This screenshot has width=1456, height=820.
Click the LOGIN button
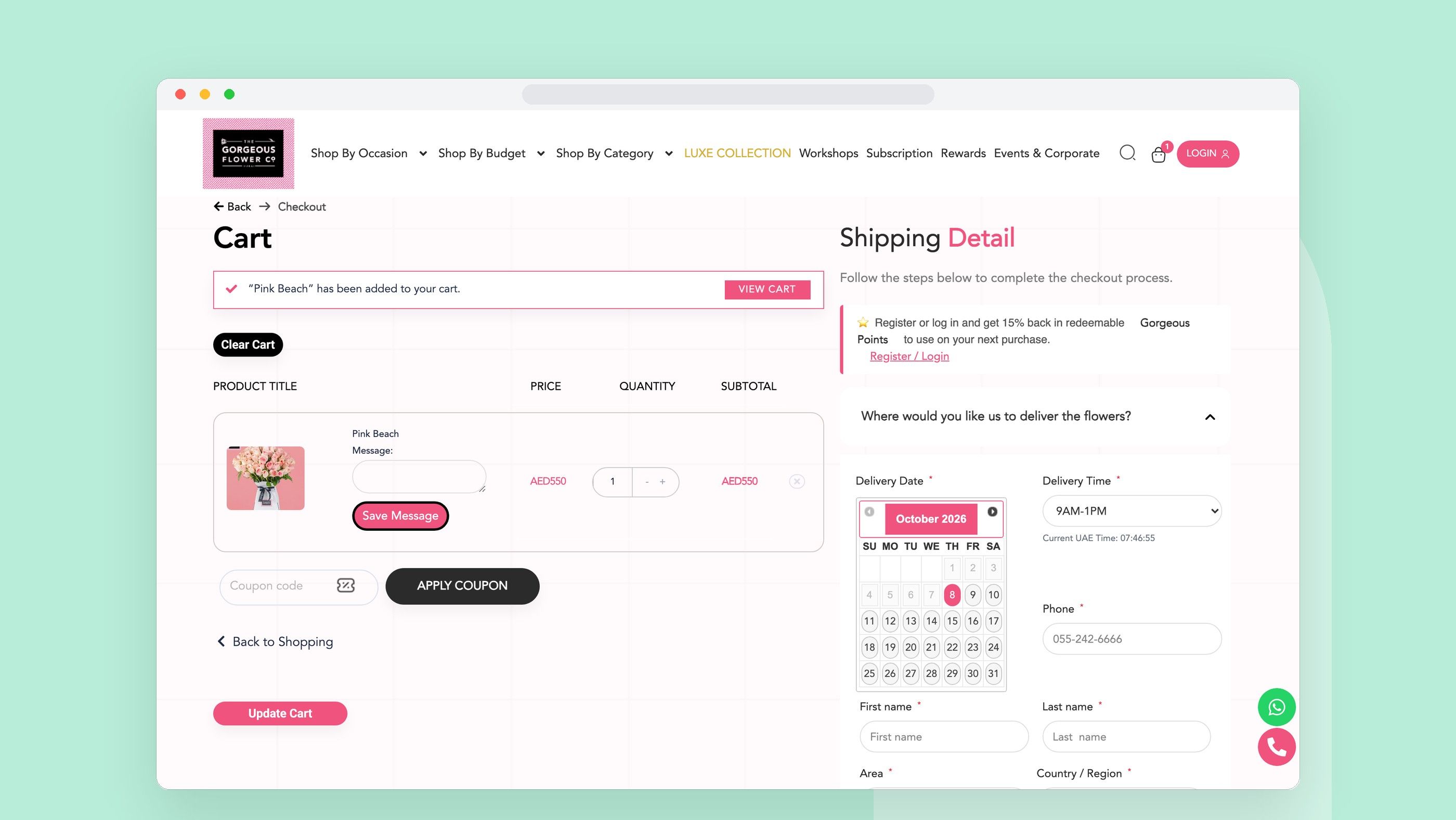point(1208,154)
